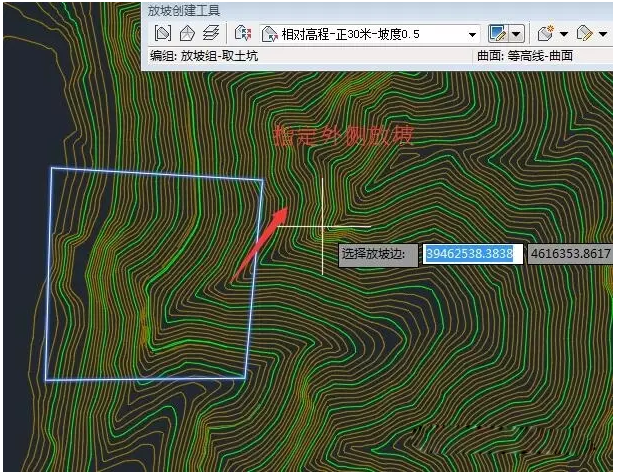This screenshot has width=617, height=476.
Task: Click the set grading group icon
Action: (162, 34)
